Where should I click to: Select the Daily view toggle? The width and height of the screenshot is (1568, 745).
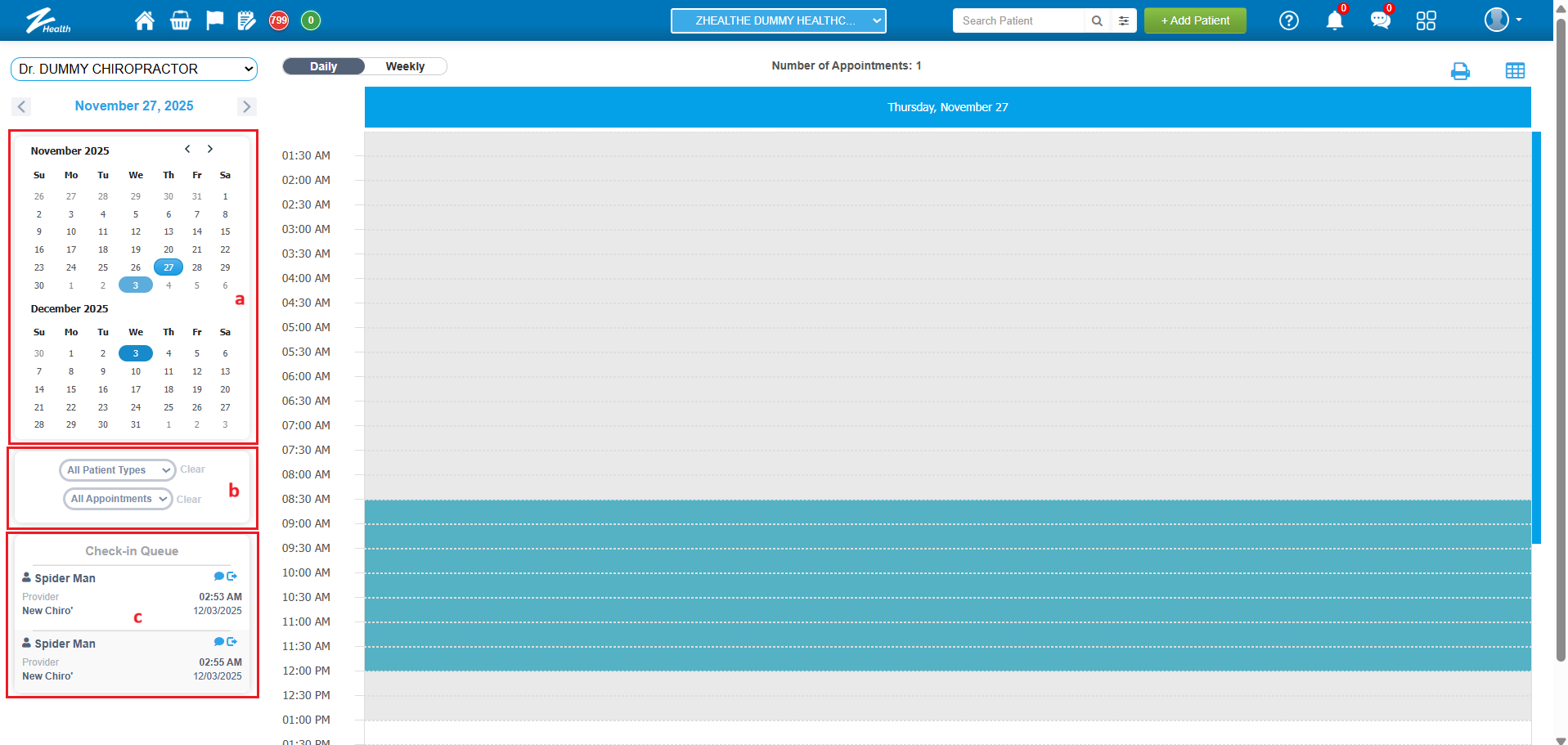324,66
